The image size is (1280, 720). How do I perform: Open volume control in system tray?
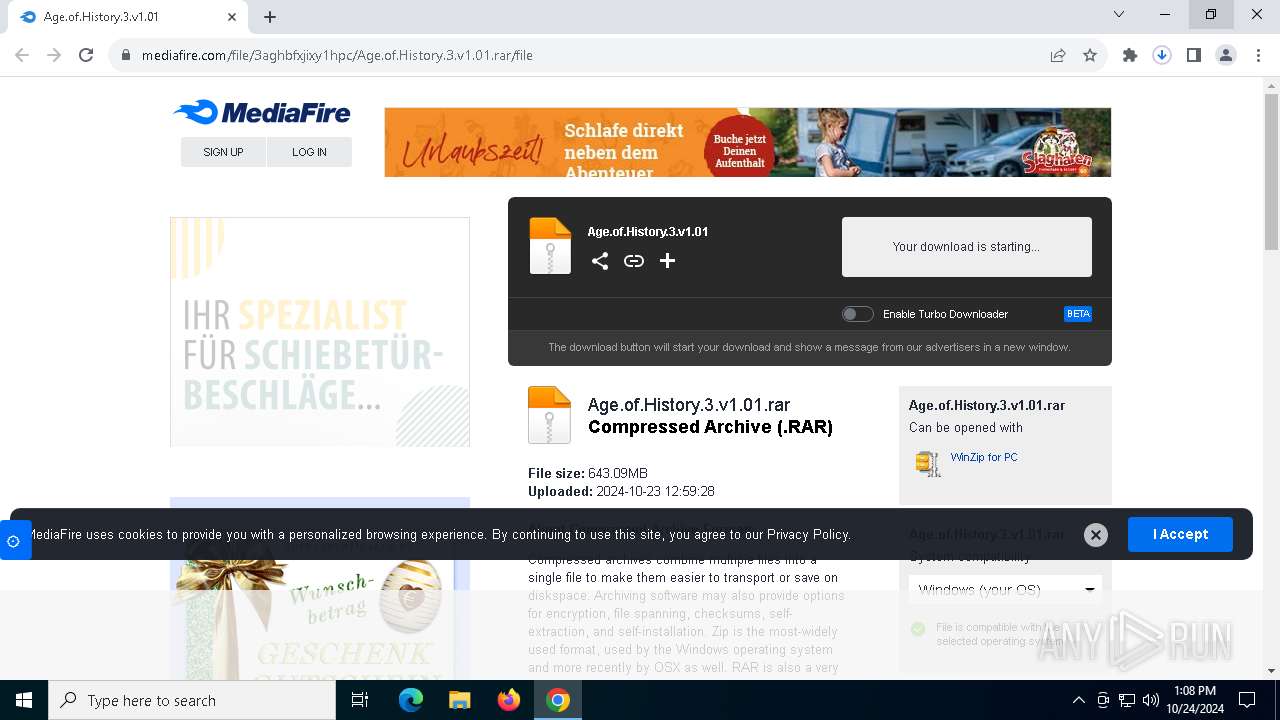tap(1151, 700)
